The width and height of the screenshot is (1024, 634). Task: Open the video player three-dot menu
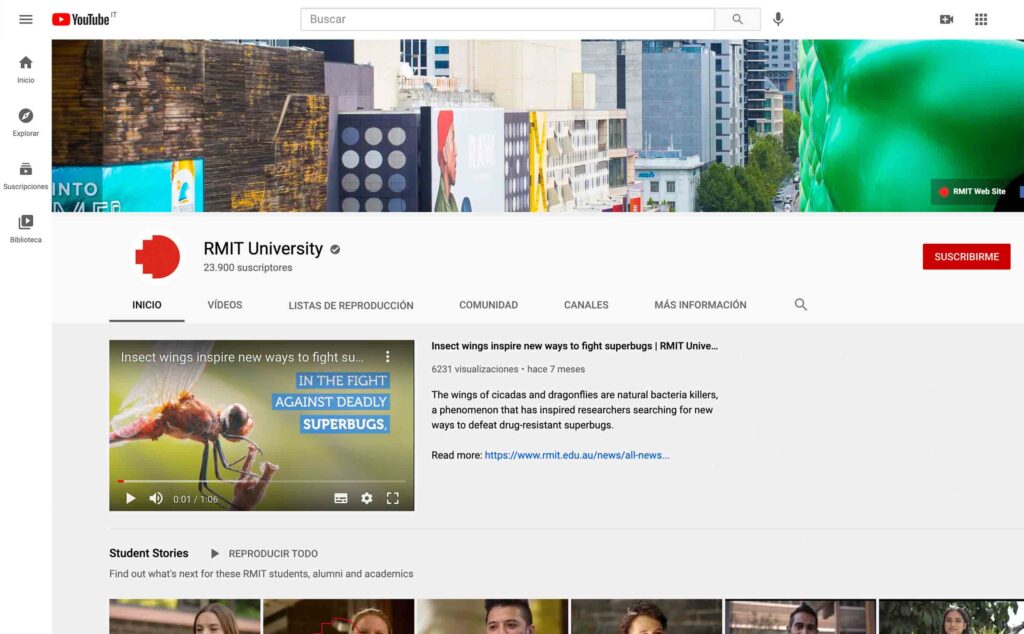387,357
